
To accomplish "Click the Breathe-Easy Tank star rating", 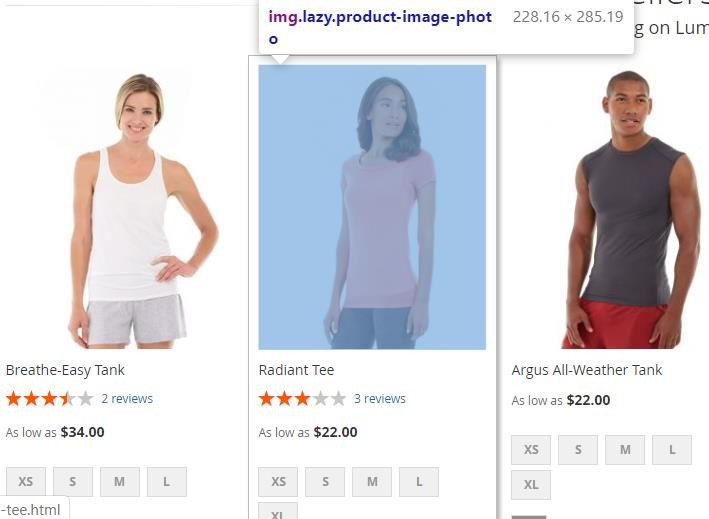I will [49, 399].
